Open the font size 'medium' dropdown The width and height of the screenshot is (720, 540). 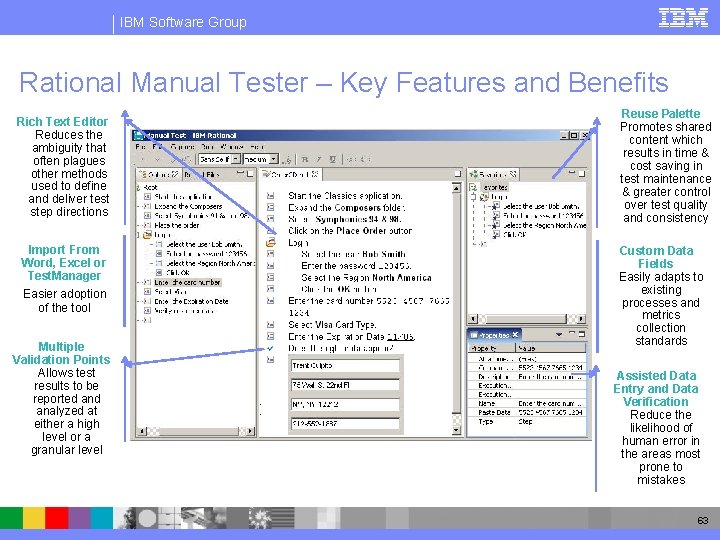coord(274,159)
